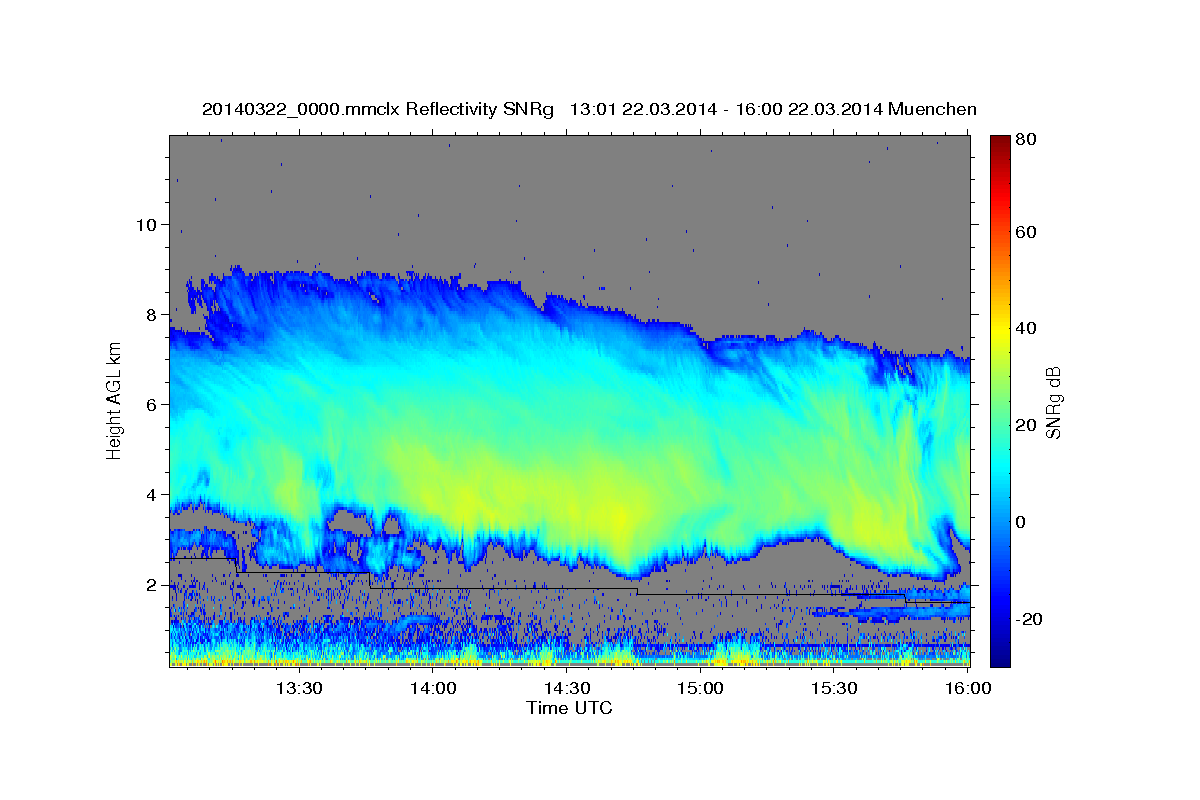Viewport: 1200px width, 800px height.
Task: Click the 14:30 time tick label
Action: point(567,688)
